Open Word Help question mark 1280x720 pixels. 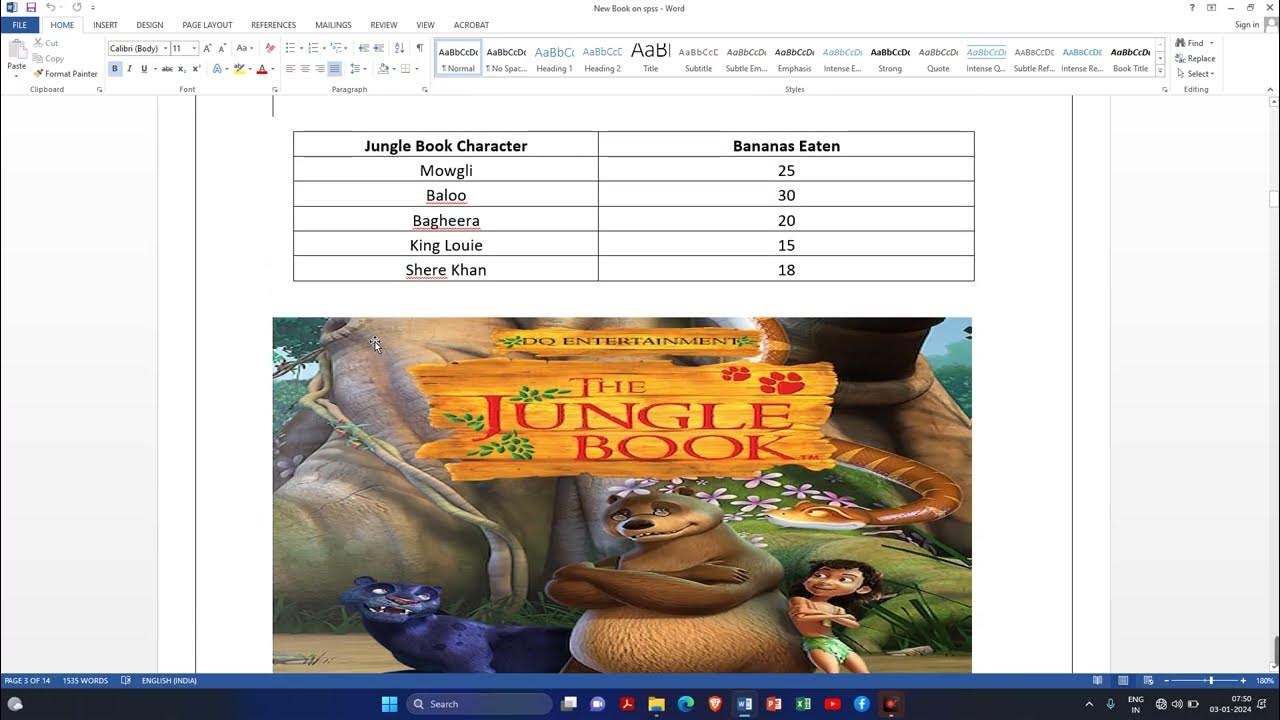coord(1192,8)
